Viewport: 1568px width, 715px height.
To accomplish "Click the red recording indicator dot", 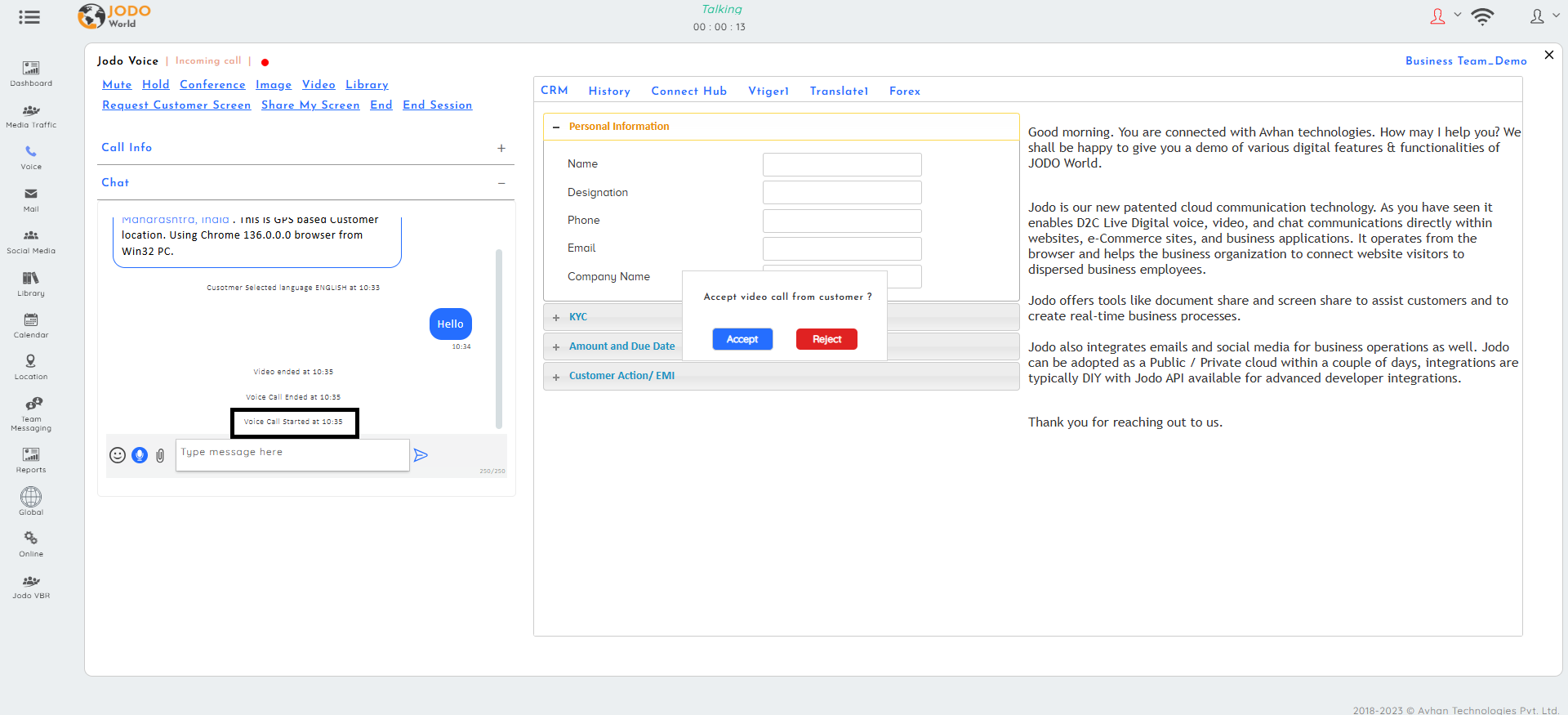I will (x=265, y=62).
